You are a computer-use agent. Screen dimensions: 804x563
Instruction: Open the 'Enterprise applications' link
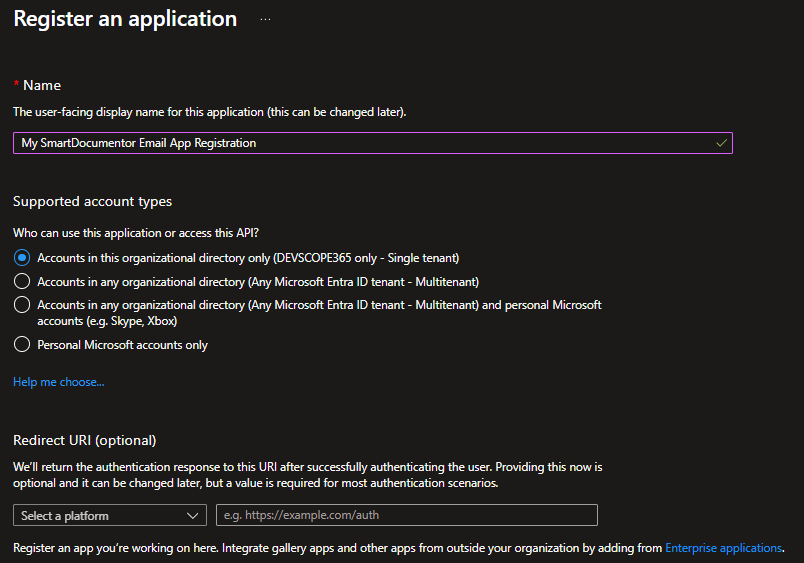tap(723, 548)
